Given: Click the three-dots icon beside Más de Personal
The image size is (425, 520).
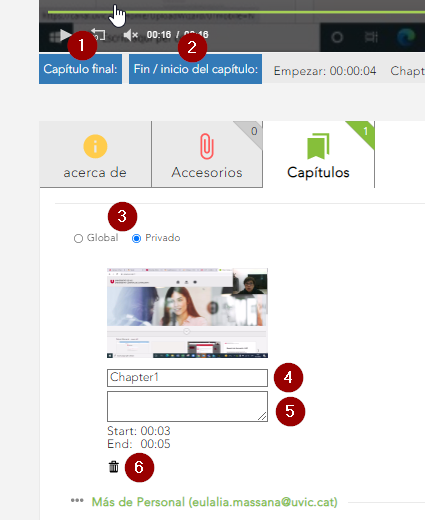Looking at the screenshot, I should point(77,500).
